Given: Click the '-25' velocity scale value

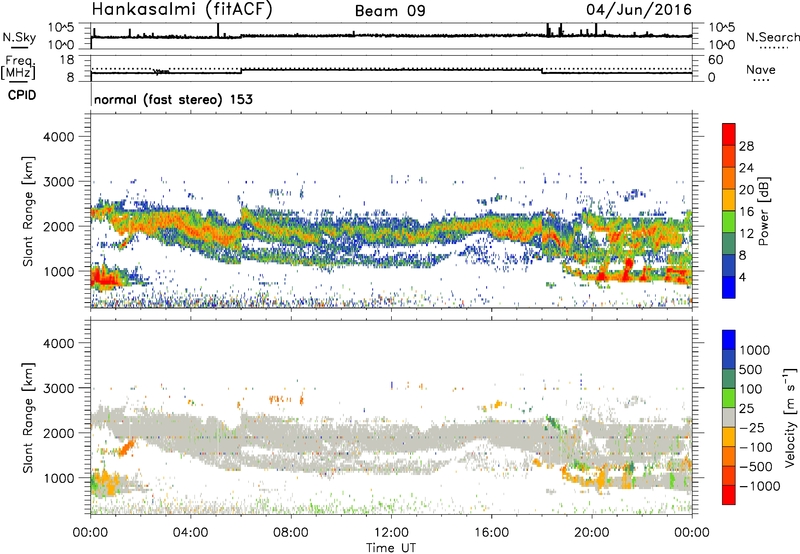Looking at the screenshot, I should pyautogui.click(x=755, y=427).
